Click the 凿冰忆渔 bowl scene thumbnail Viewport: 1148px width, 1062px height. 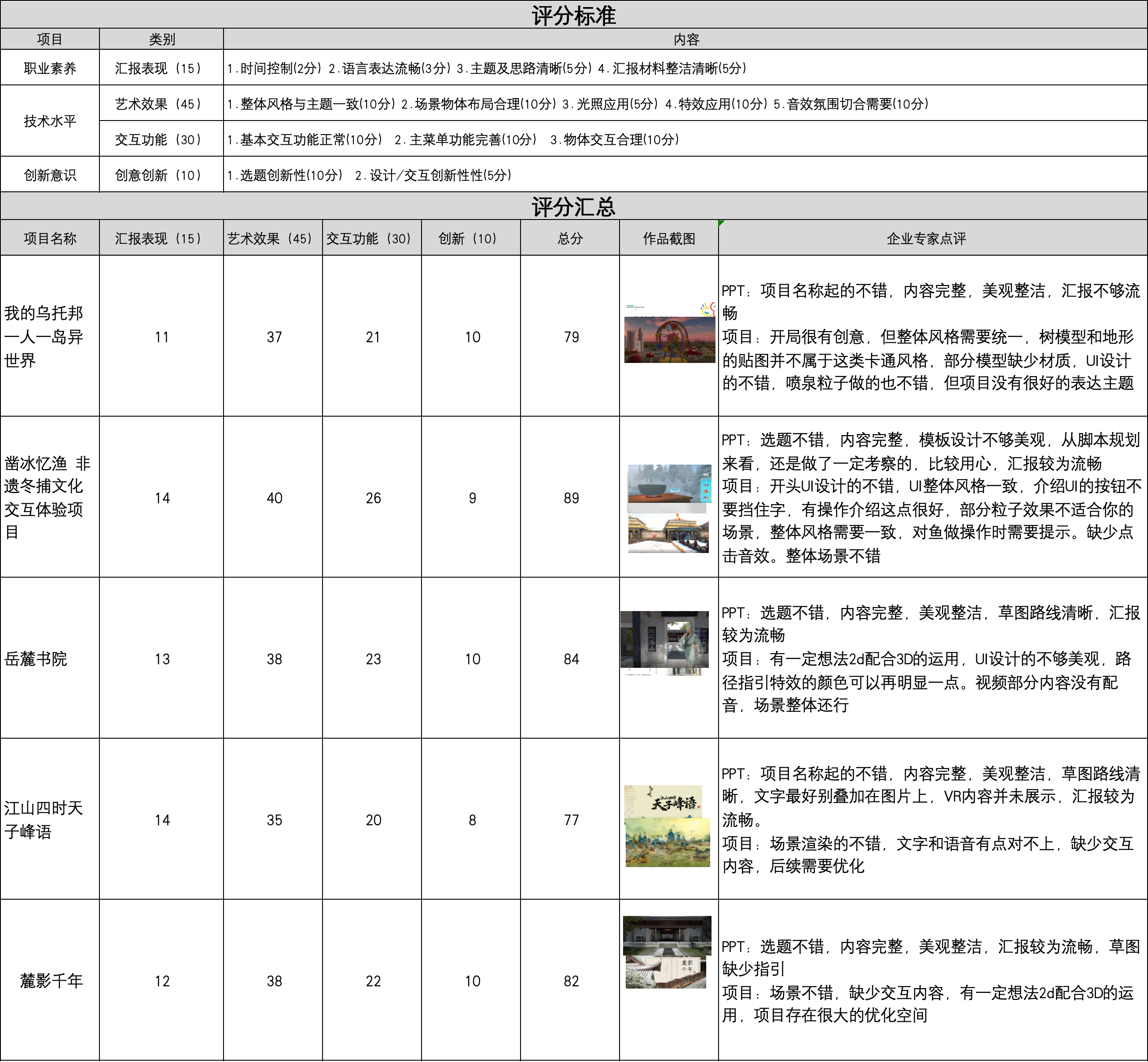(669, 483)
